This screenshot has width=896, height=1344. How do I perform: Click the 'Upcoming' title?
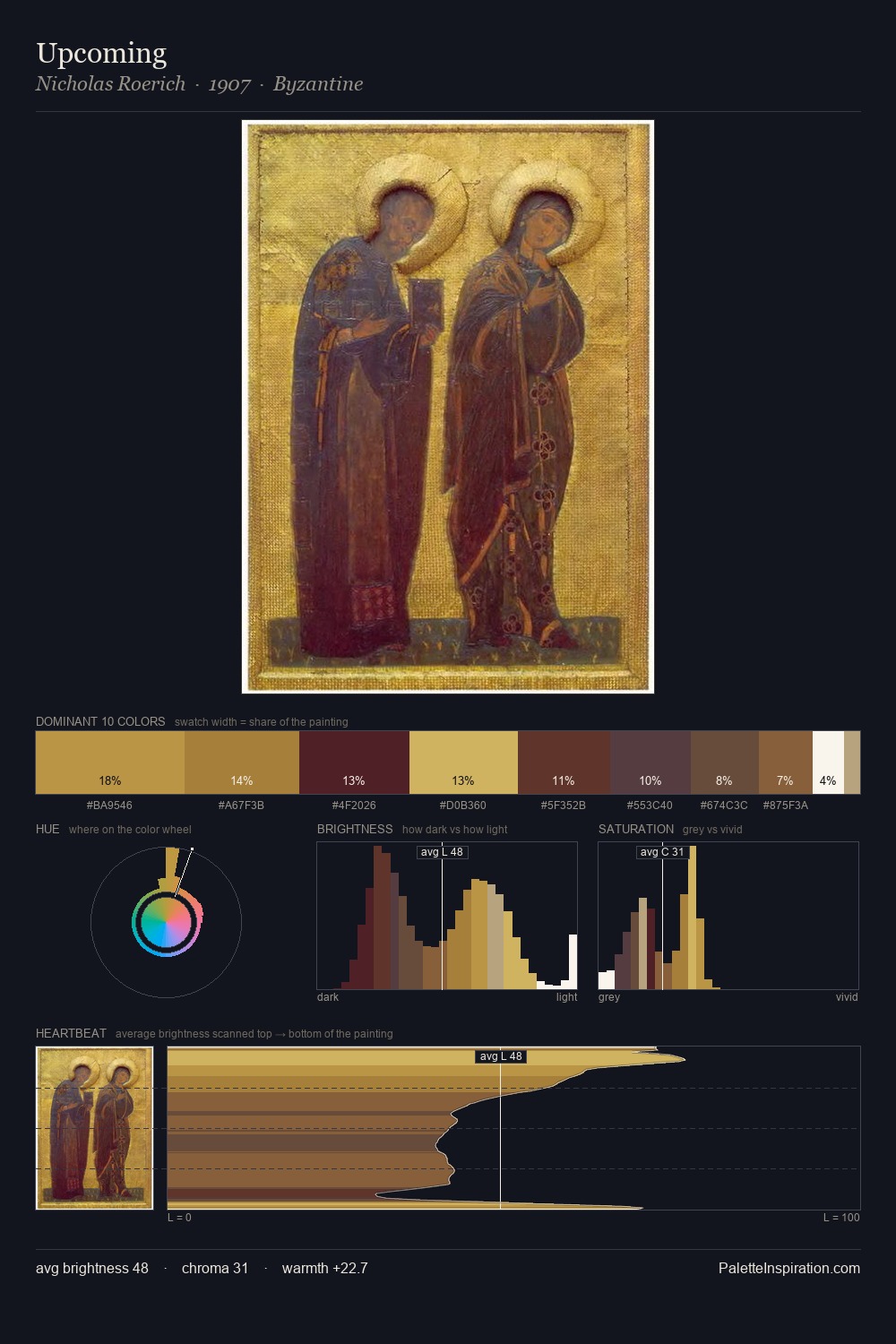pyautogui.click(x=101, y=54)
